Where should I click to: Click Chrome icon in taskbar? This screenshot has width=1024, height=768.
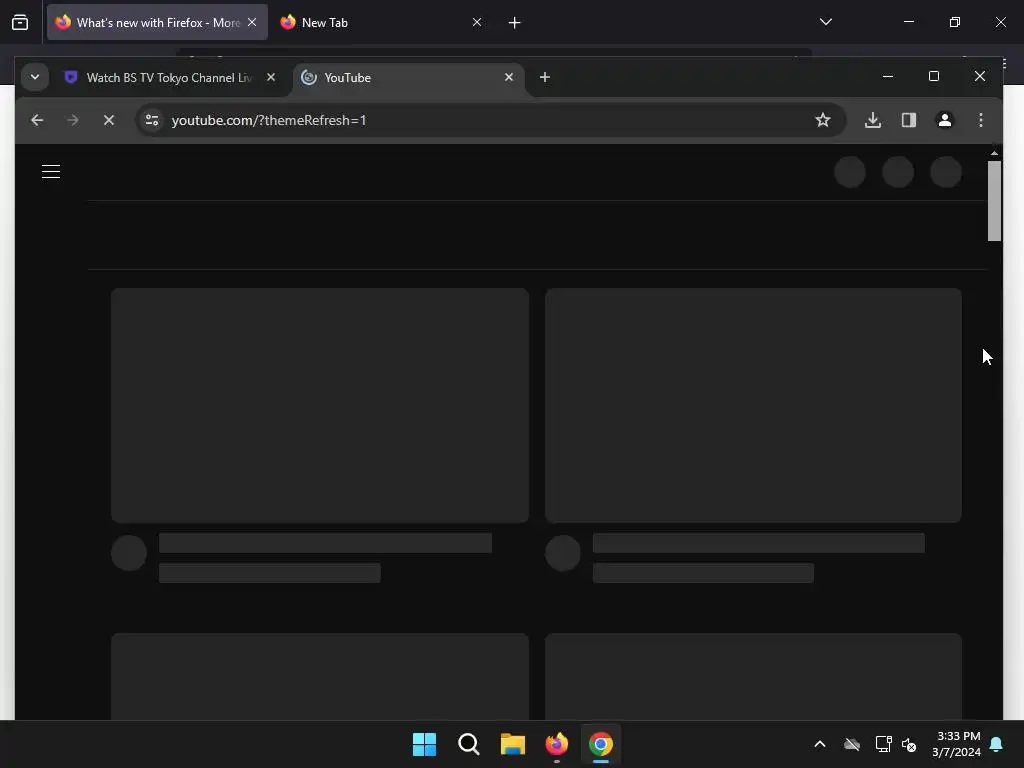tap(601, 744)
